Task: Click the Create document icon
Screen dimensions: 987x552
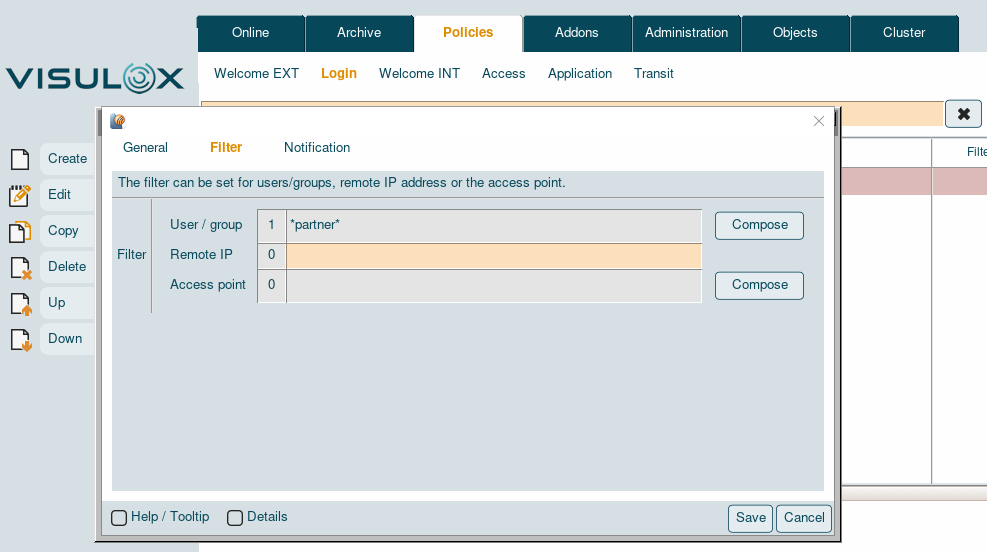Action: pyautogui.click(x=20, y=159)
